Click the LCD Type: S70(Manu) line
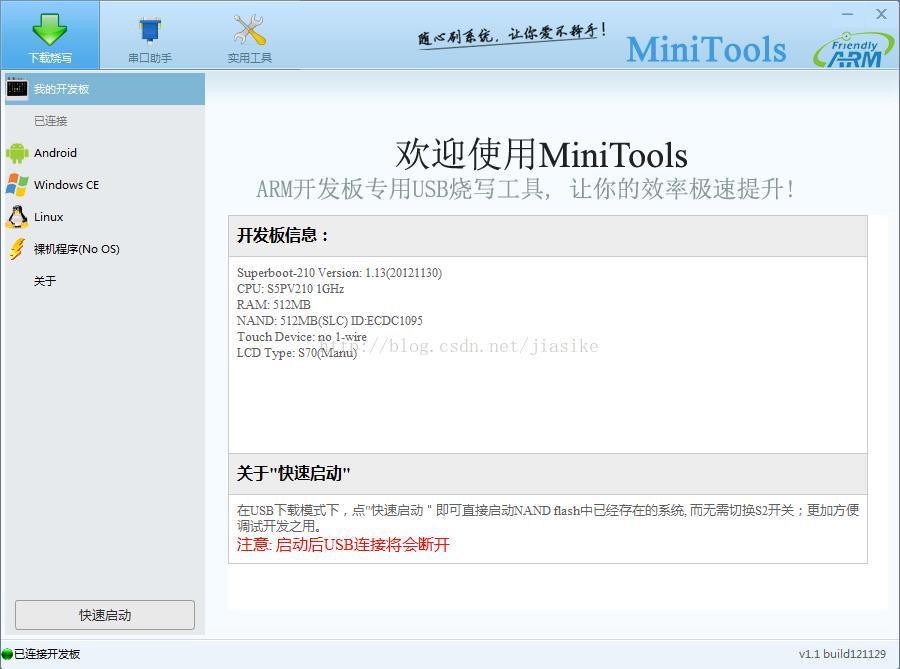Screen dimensions: 900x669 coord(297,353)
